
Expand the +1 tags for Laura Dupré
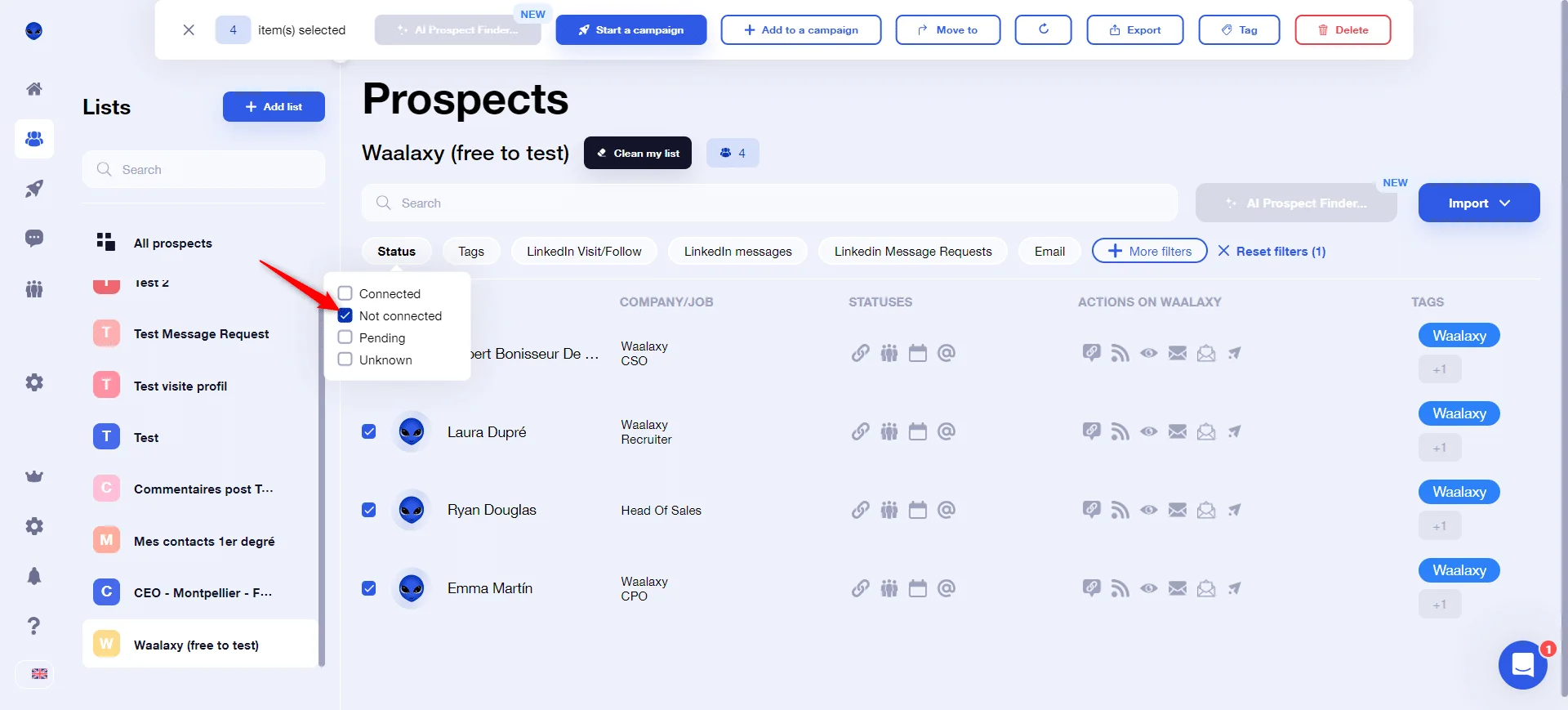[1440, 448]
